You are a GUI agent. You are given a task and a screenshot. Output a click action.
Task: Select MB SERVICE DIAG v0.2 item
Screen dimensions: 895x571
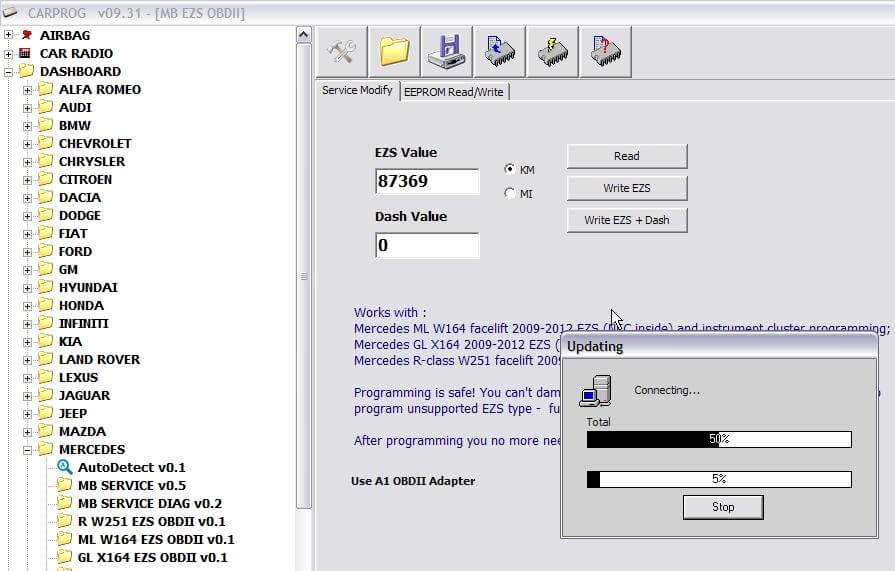tap(150, 503)
